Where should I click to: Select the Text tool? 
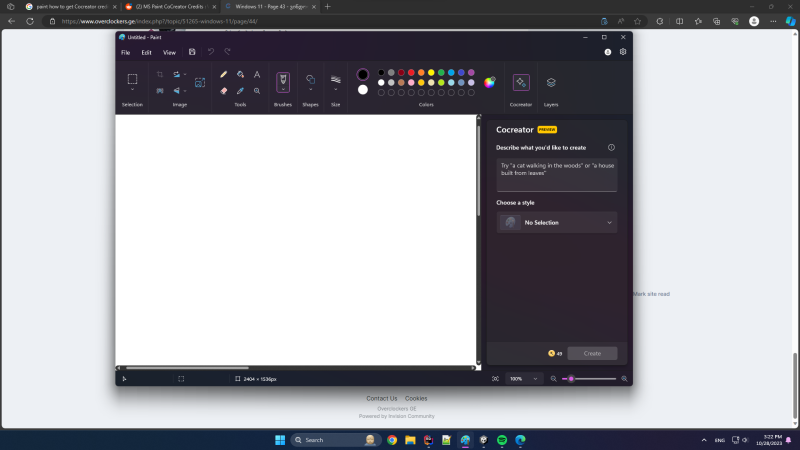click(257, 74)
